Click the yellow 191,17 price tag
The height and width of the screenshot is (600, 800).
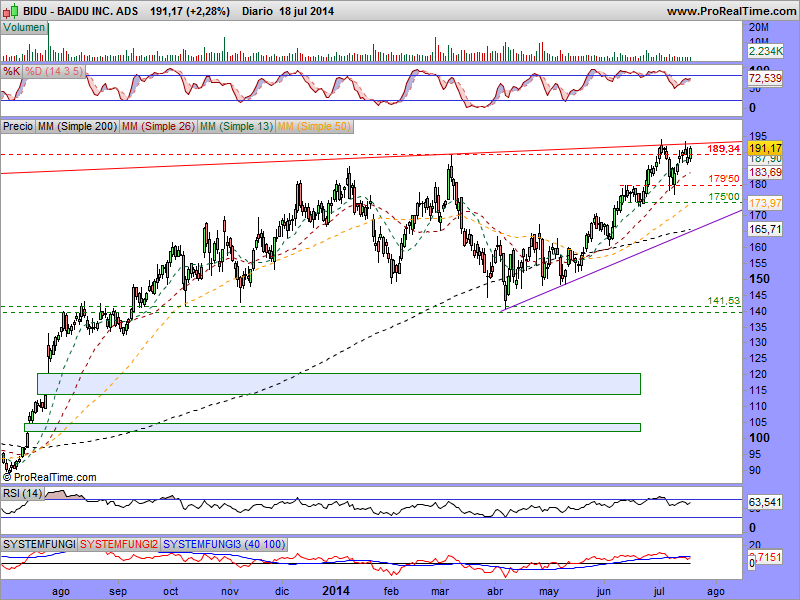click(765, 148)
